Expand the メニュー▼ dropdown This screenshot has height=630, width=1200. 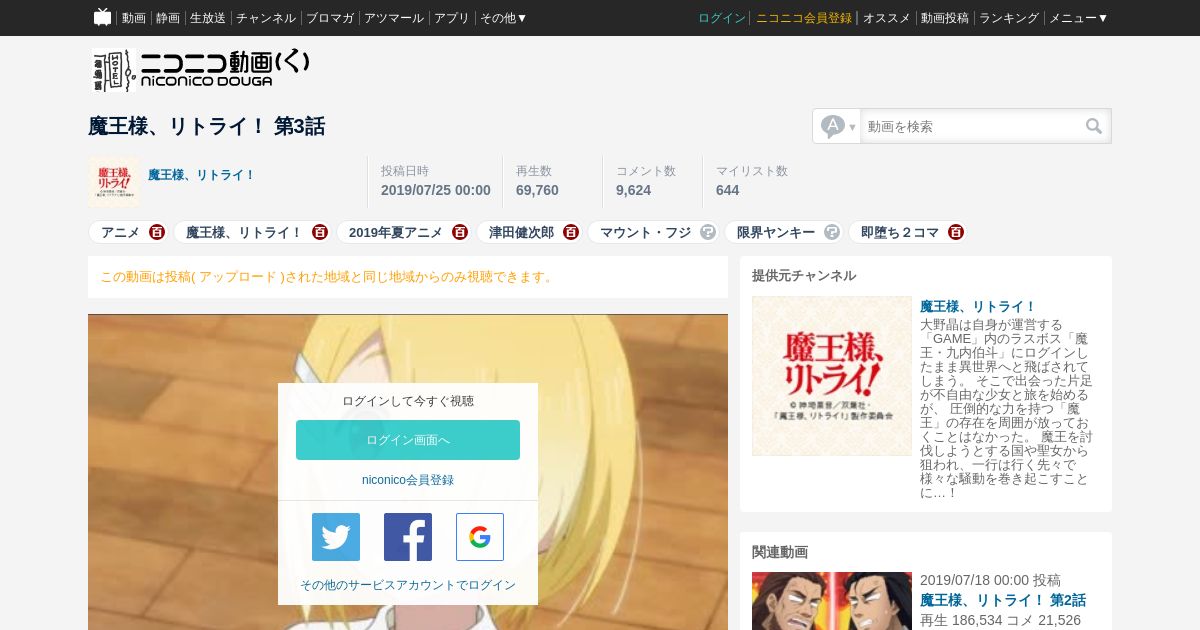1078,18
